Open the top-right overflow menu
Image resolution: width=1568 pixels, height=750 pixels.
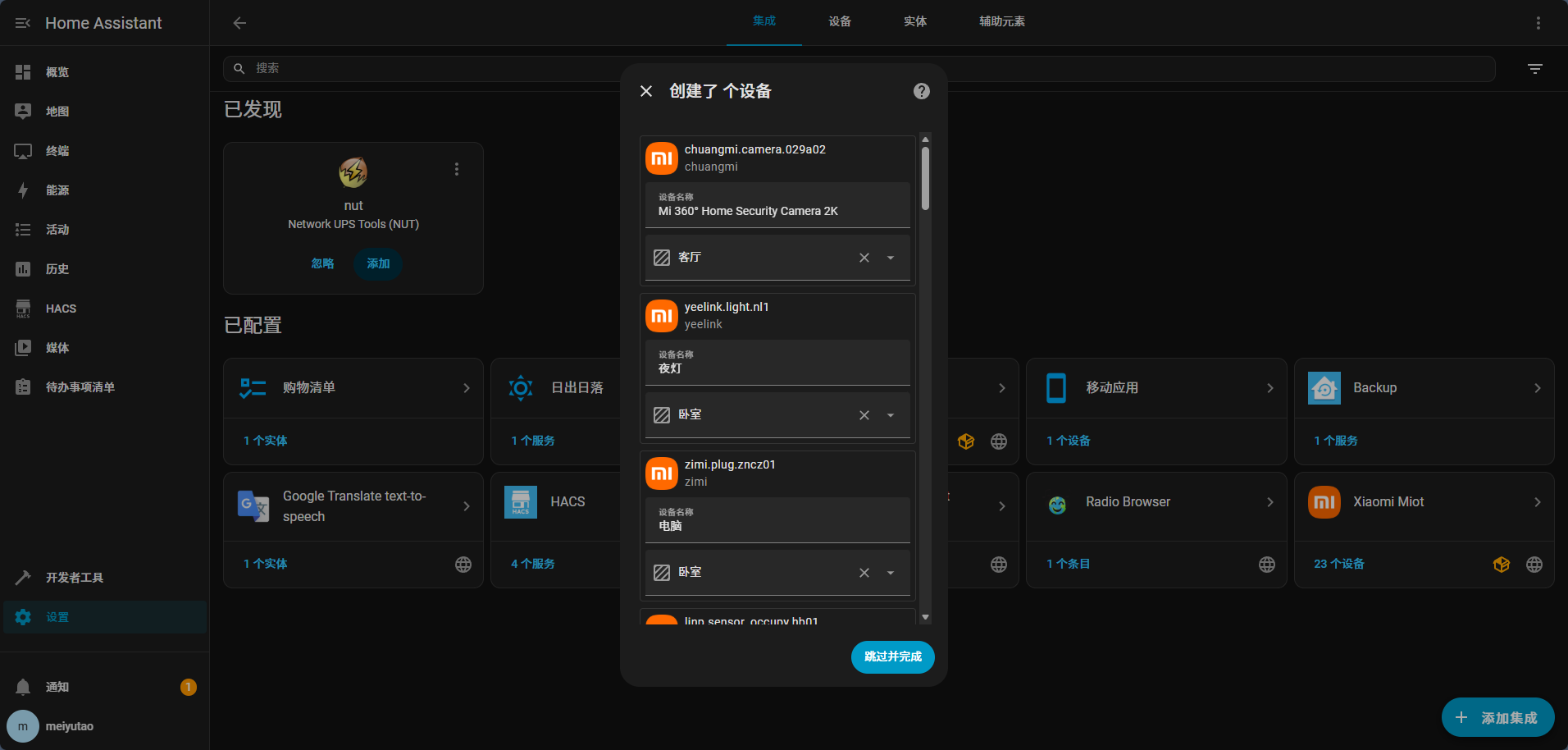(1538, 23)
